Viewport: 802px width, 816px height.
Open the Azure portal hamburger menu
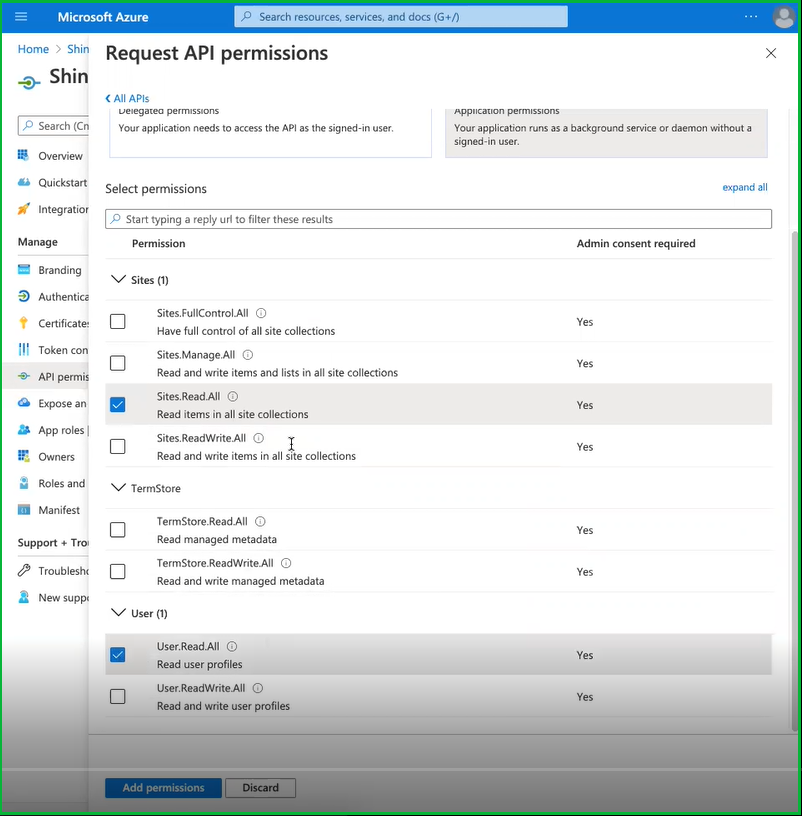click(x=22, y=17)
